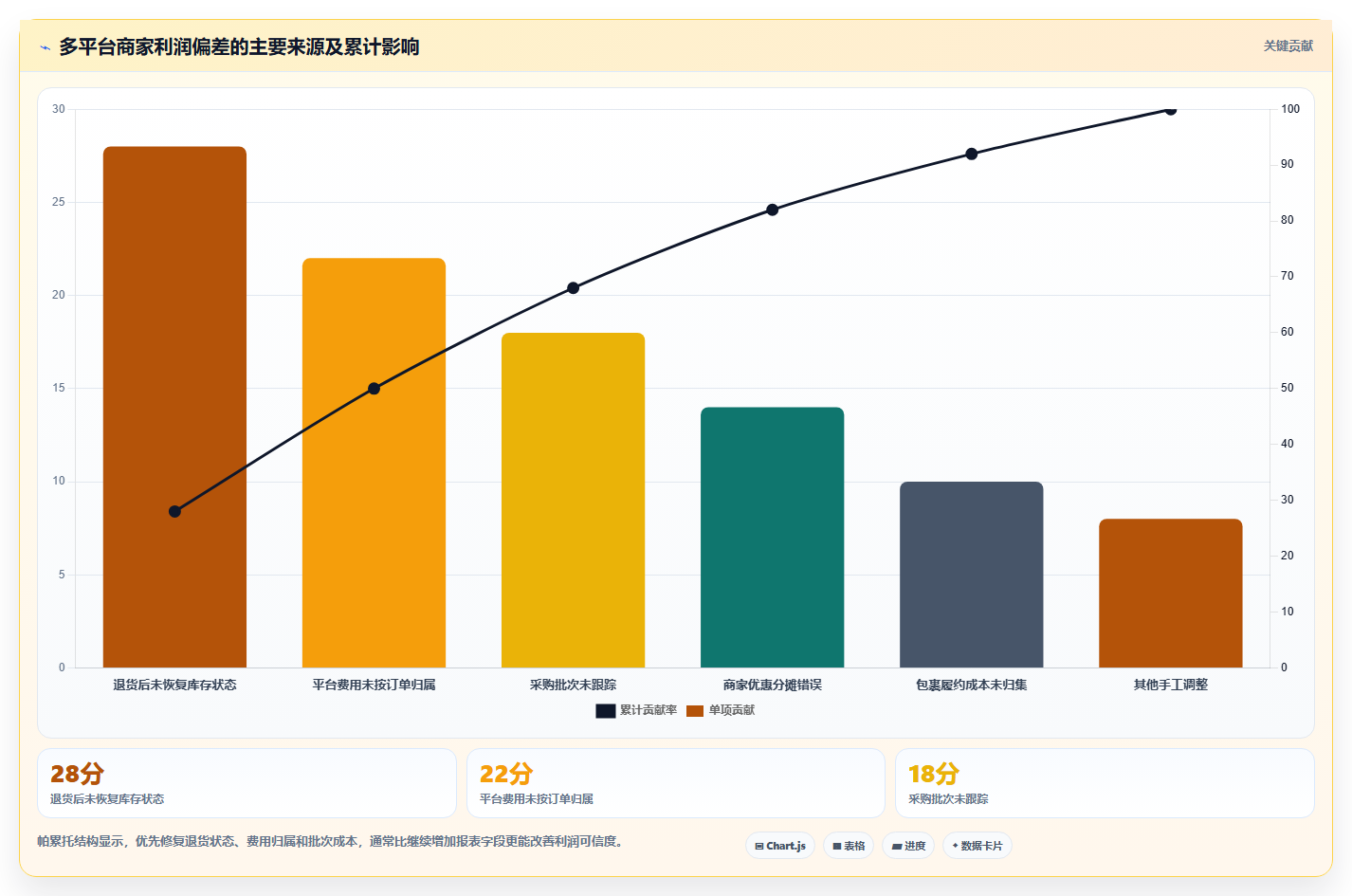Open the 18分 summary card

coord(1105,783)
